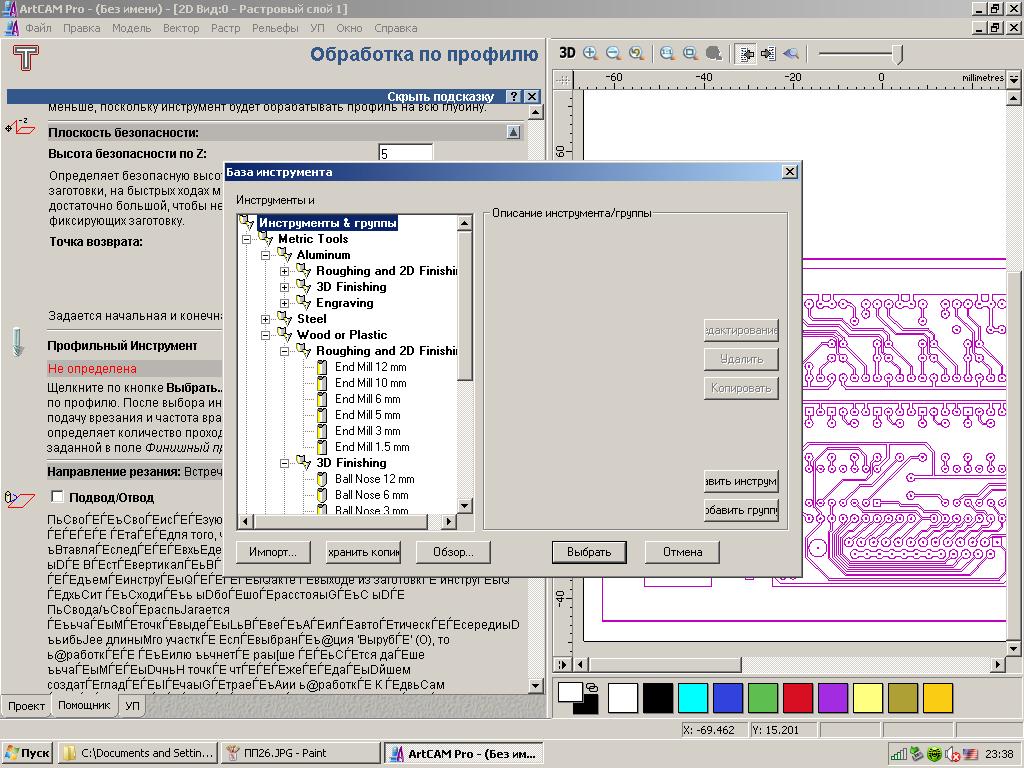Open the Пуск start button

click(x=27, y=754)
